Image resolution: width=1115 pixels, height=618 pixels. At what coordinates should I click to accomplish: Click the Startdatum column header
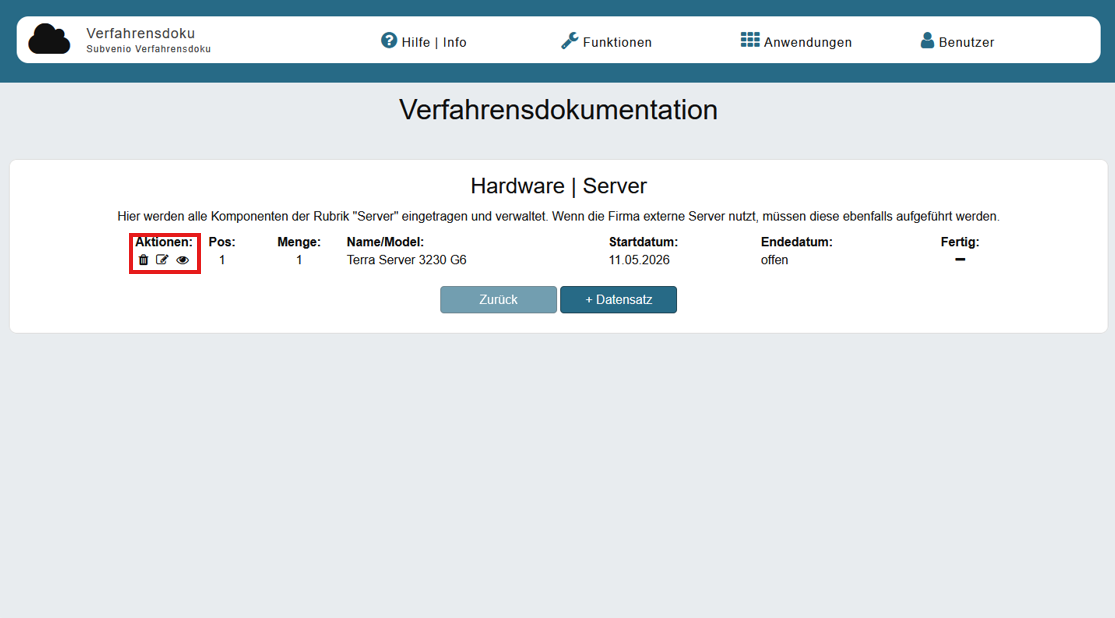[644, 242]
